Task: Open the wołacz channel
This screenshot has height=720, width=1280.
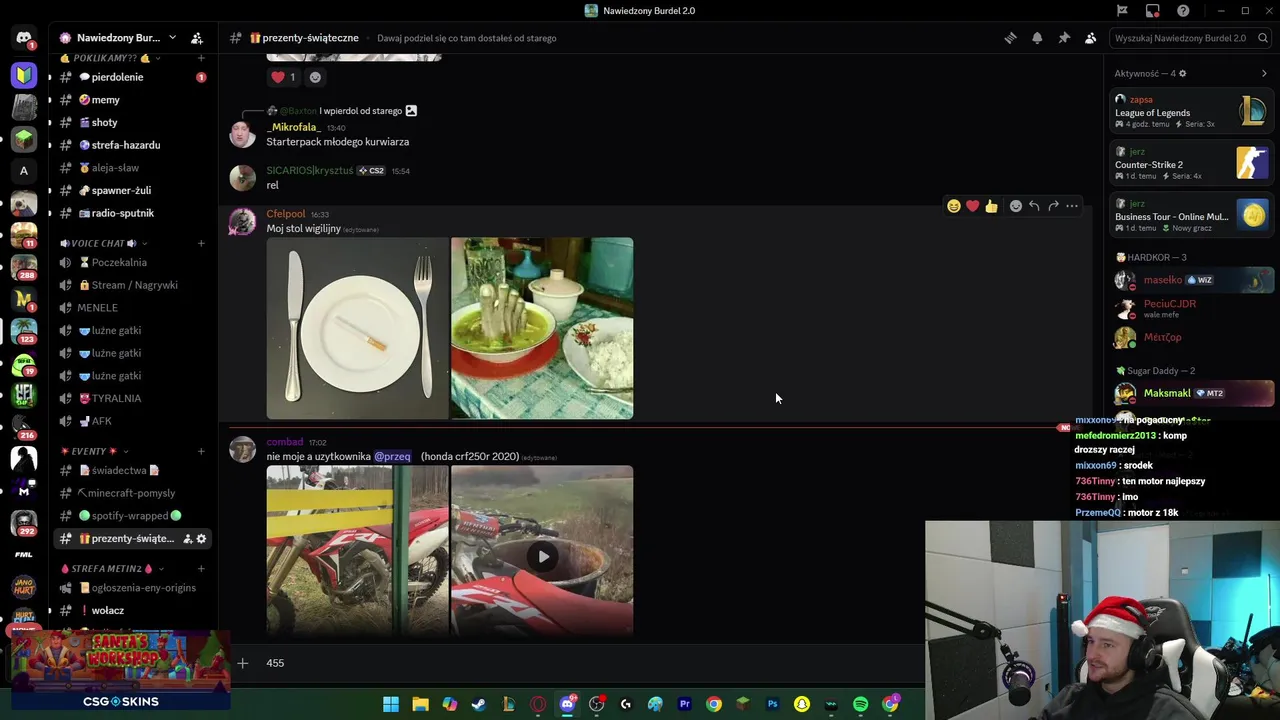Action: [x=132, y=610]
